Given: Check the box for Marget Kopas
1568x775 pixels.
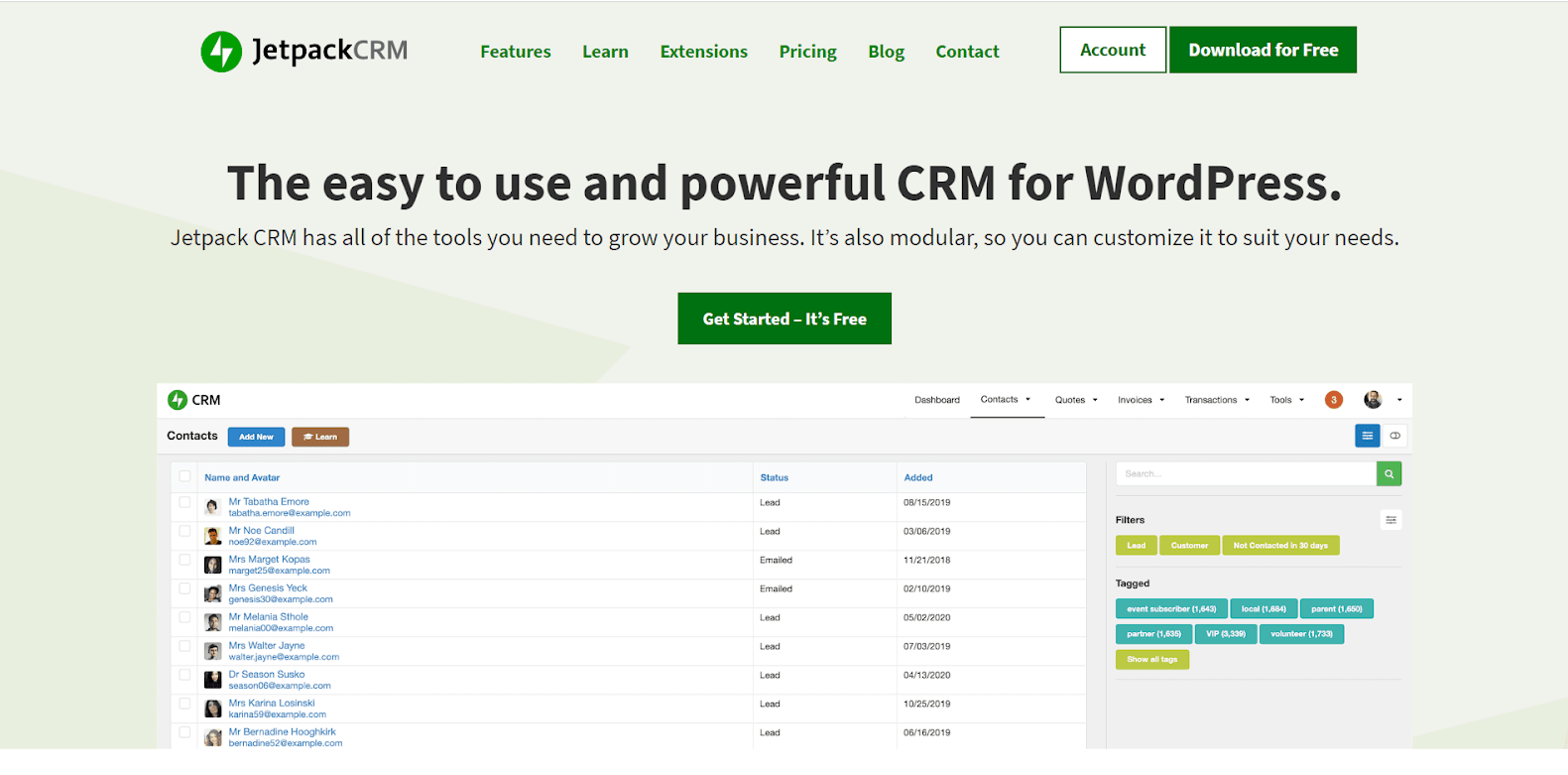Looking at the screenshot, I should pos(184,560).
